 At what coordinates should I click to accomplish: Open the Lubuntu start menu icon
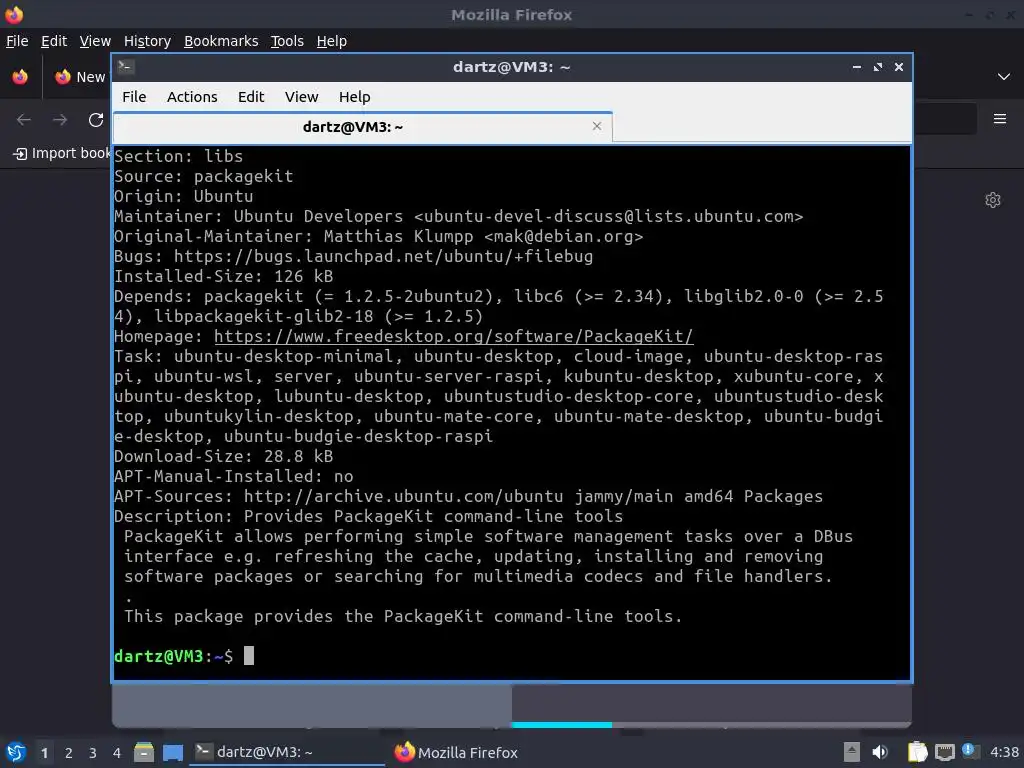click(x=16, y=752)
